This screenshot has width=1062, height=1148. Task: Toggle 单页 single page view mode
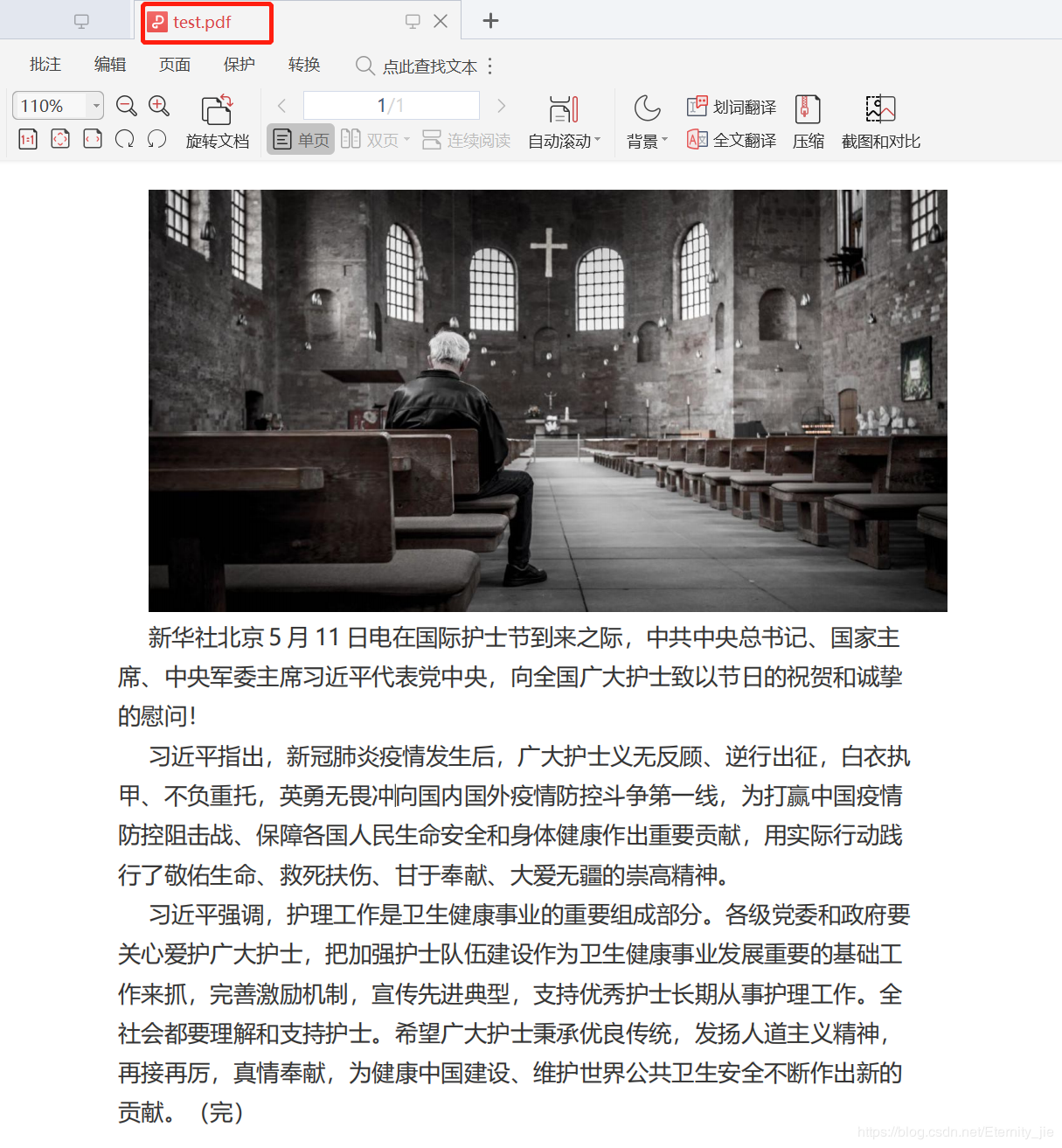click(300, 138)
